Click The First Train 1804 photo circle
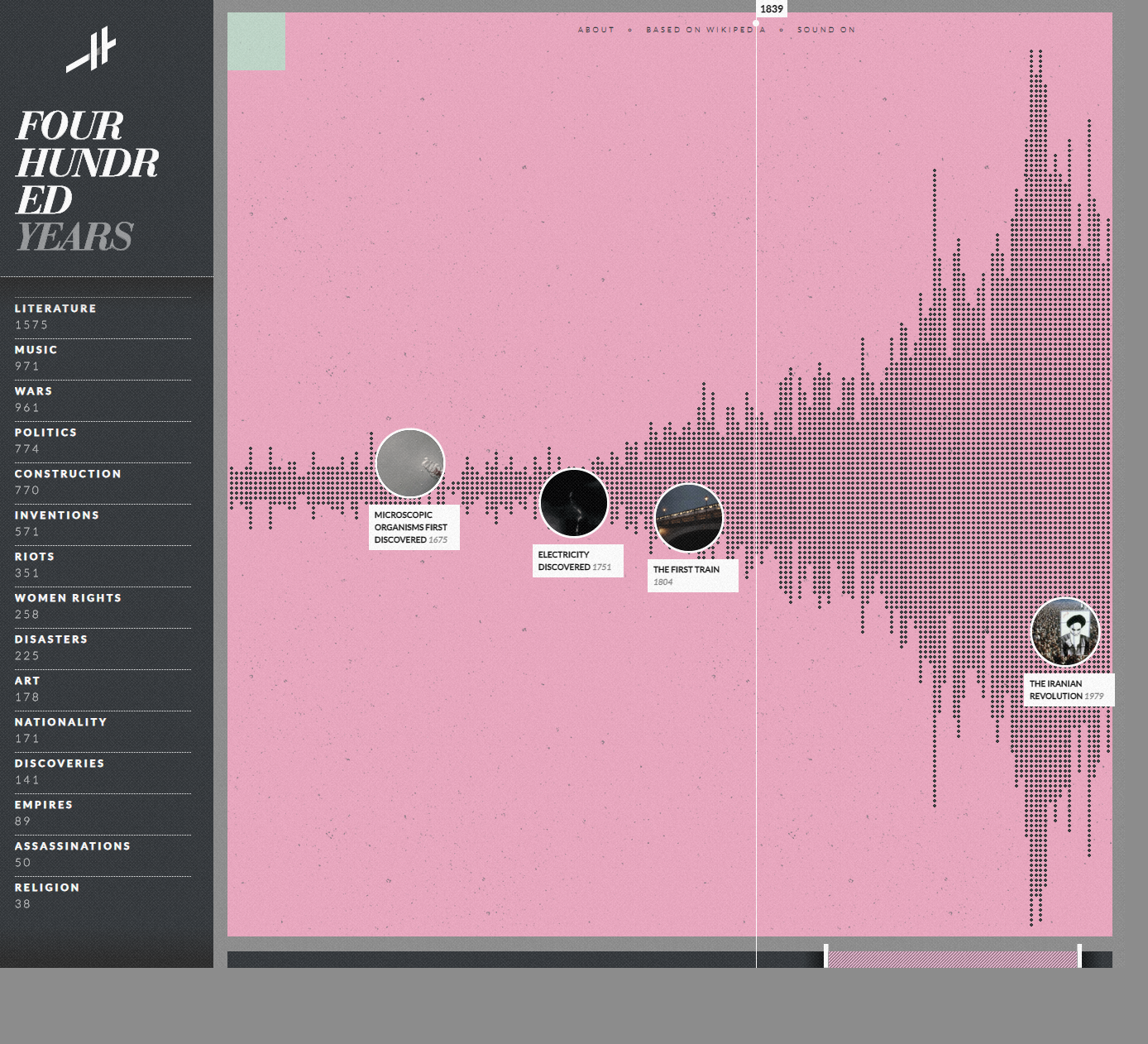Screen dimensions: 1148x1044 (x=689, y=517)
